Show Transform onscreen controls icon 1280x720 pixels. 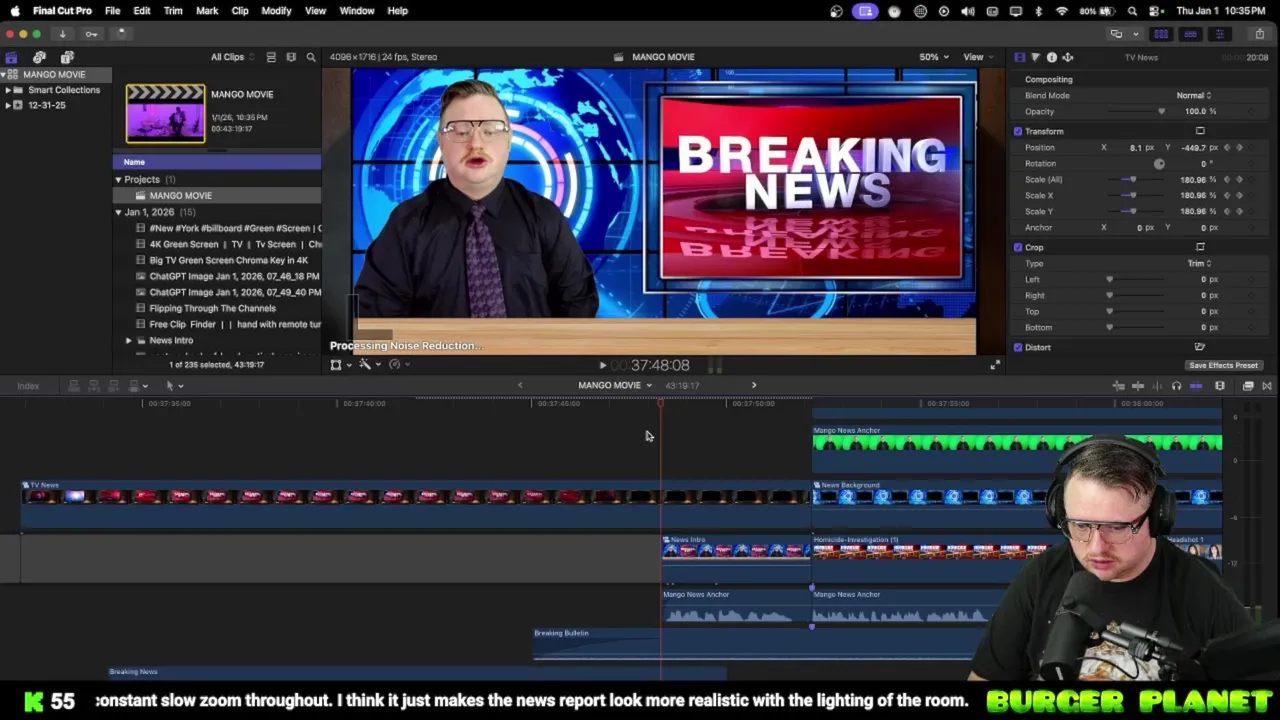point(1200,131)
